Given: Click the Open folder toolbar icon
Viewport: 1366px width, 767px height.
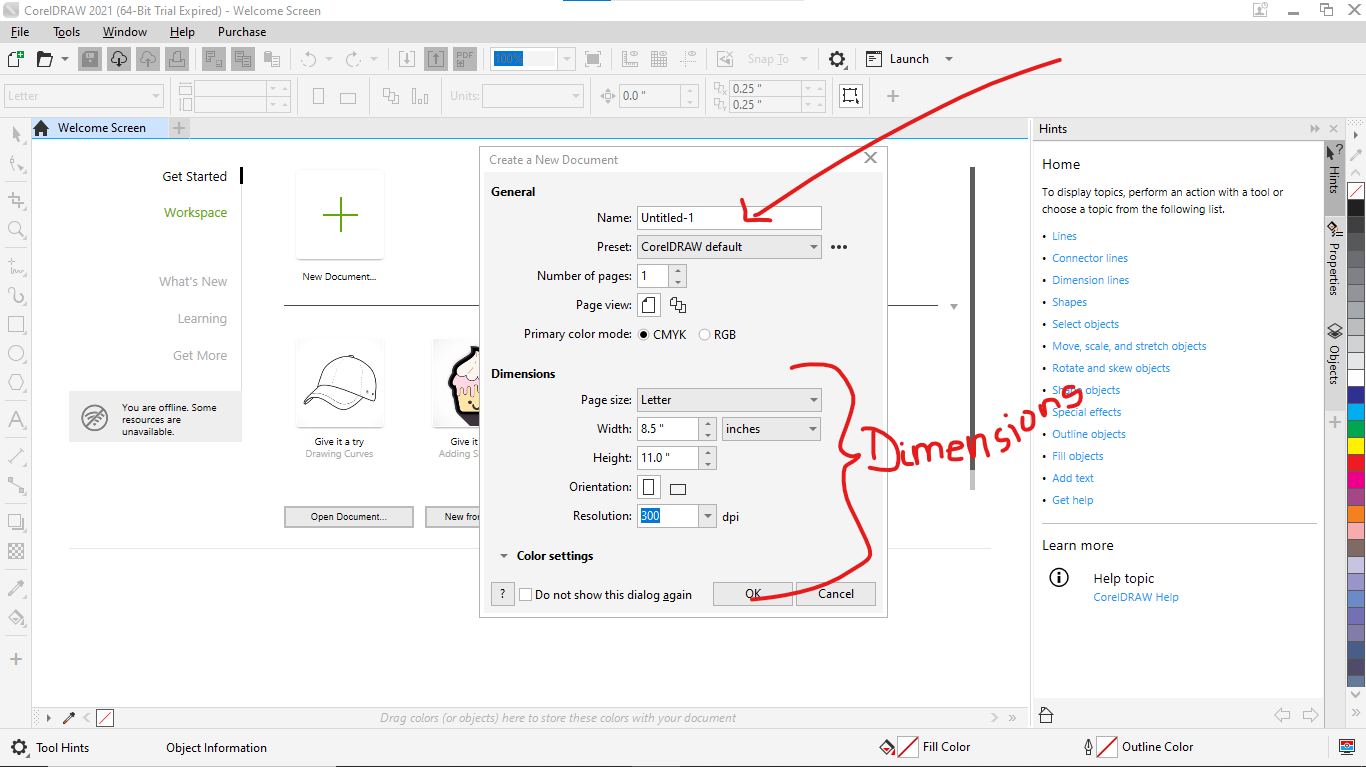Looking at the screenshot, I should pos(44,59).
